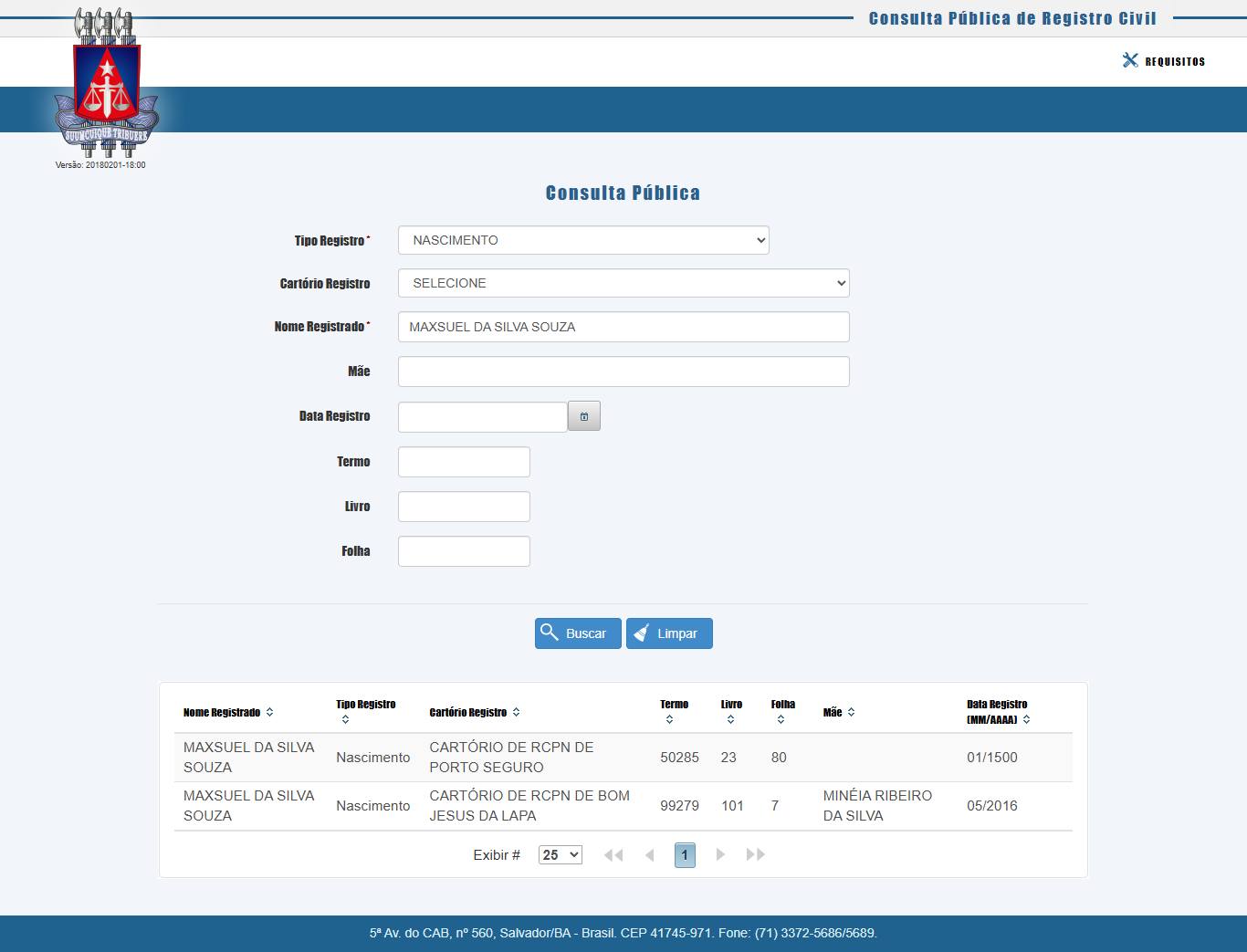Click name in Bom Jesus da Lapa row
This screenshot has height=952, width=1247.
[248, 806]
